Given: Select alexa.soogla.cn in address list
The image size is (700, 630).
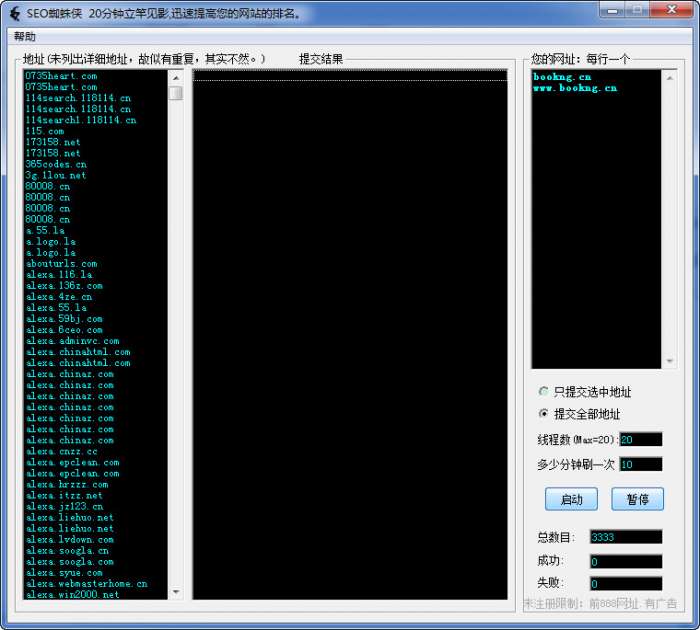Looking at the screenshot, I should 67,551.
